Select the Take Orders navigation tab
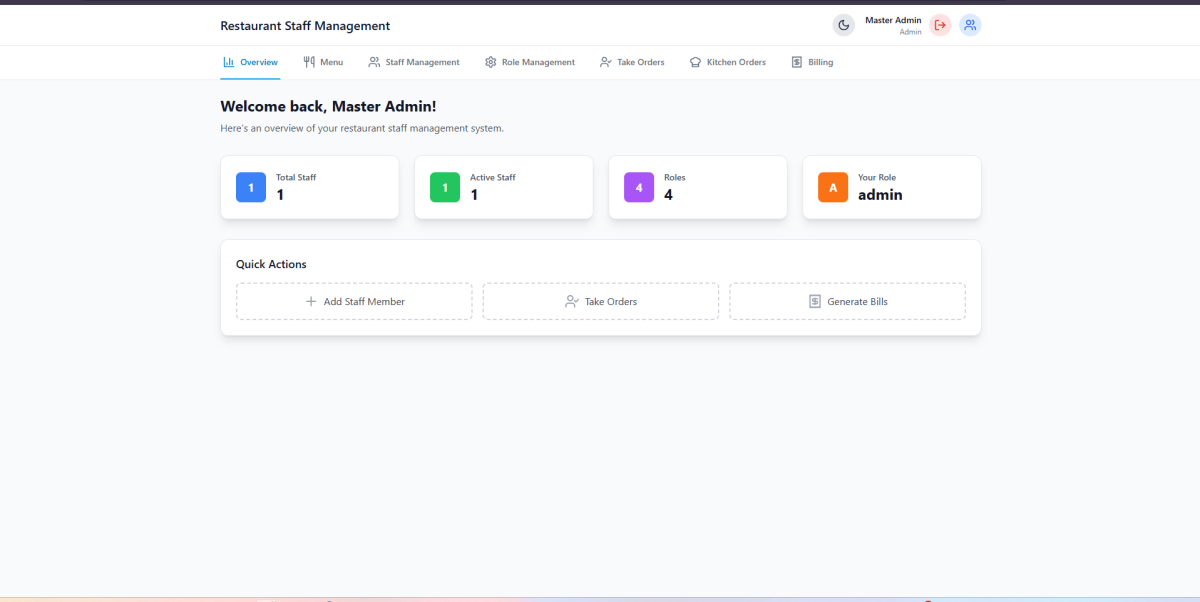This screenshot has width=1200, height=602. click(632, 62)
